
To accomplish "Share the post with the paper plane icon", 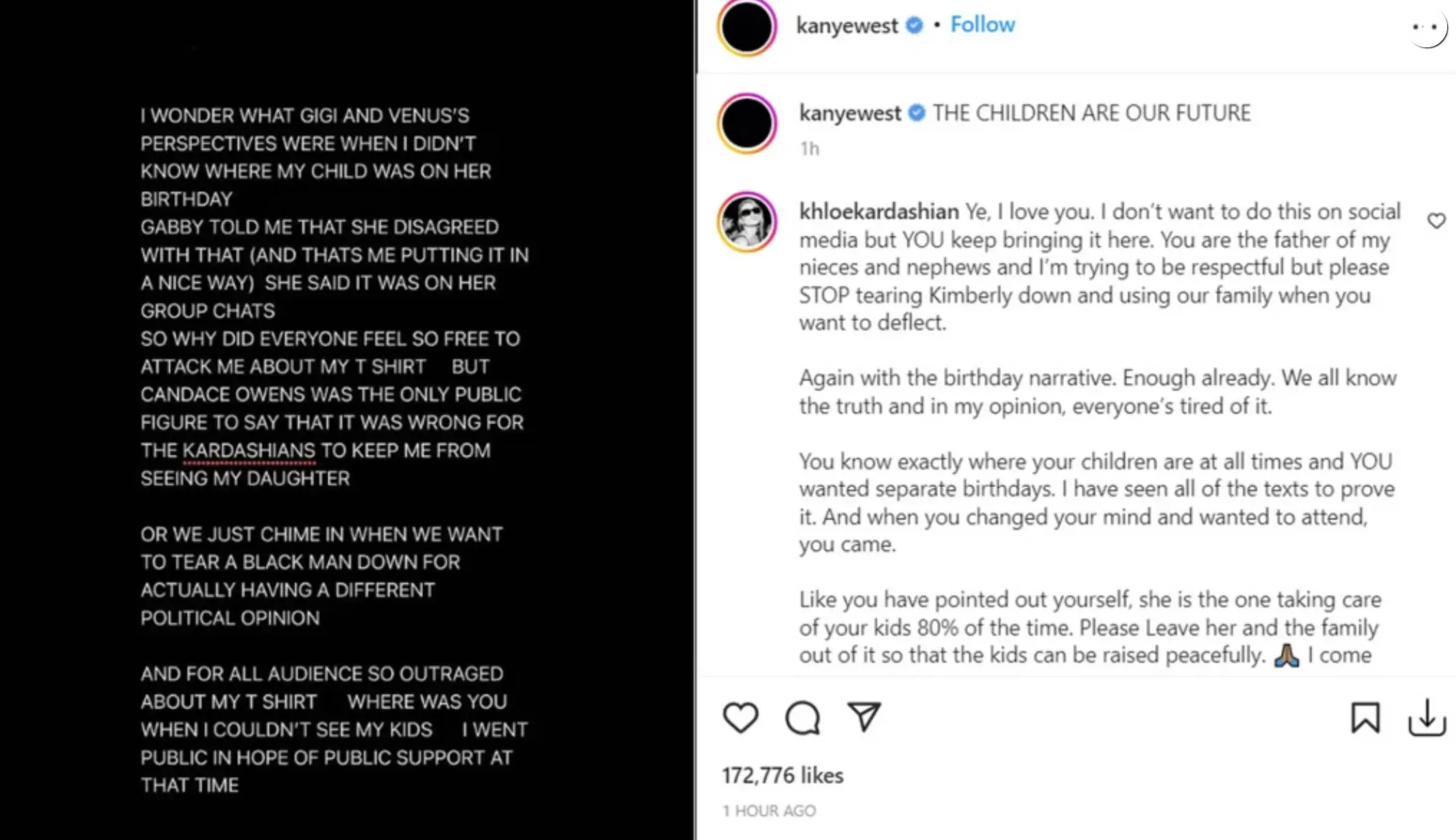I will (x=864, y=717).
